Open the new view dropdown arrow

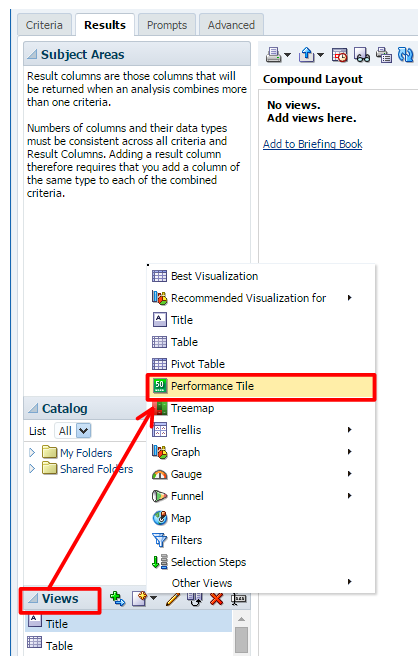pos(154,598)
